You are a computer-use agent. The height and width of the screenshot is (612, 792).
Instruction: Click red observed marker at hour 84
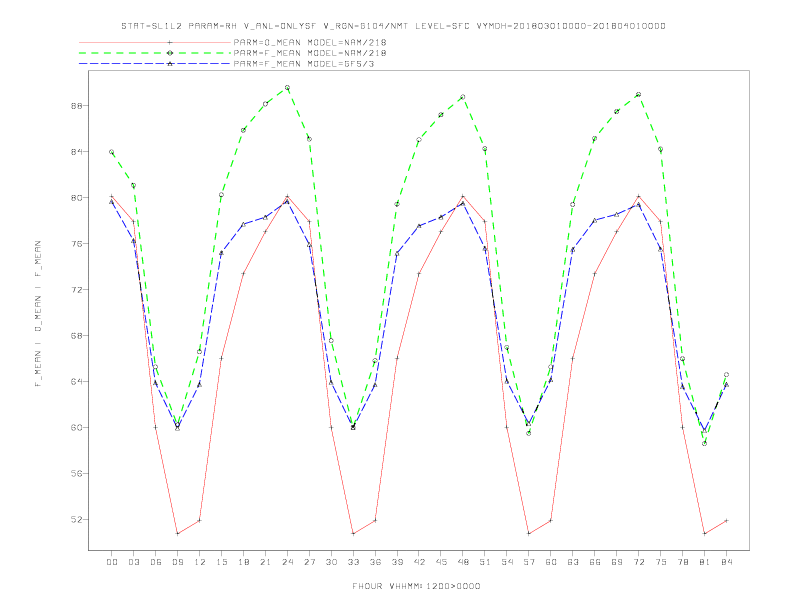[726, 520]
